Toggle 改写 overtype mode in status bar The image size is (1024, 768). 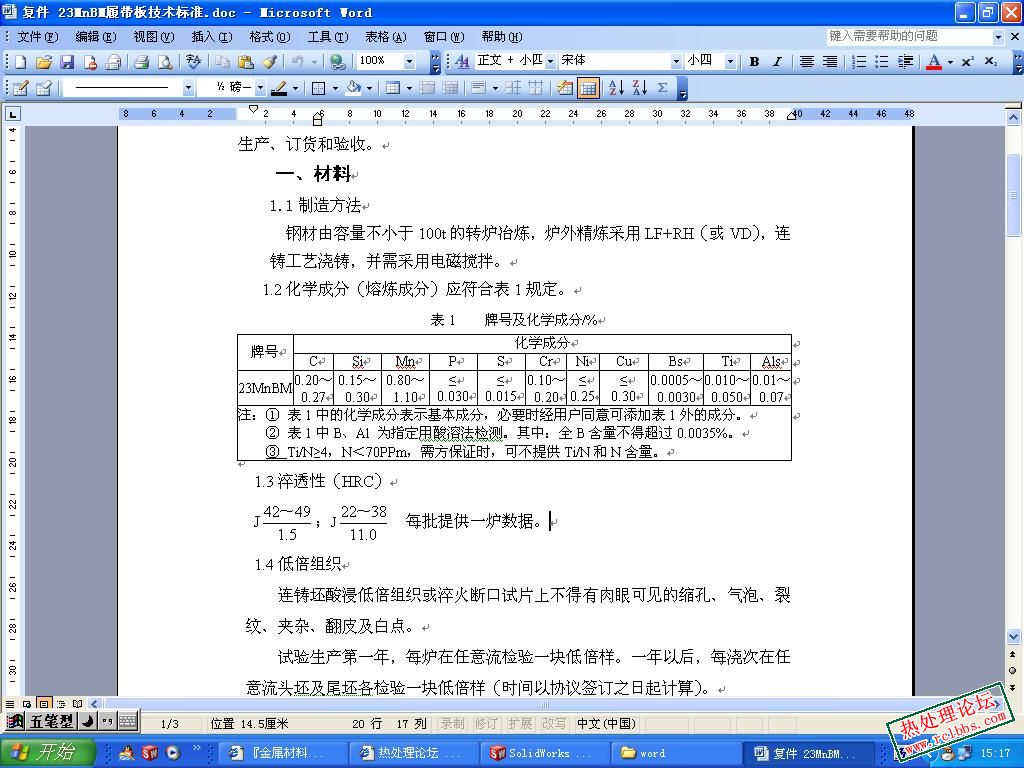(554, 724)
